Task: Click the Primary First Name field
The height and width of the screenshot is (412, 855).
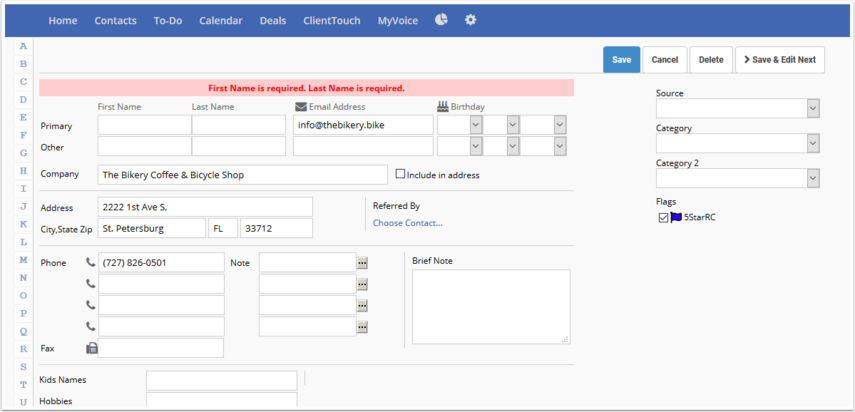Action: (x=144, y=125)
